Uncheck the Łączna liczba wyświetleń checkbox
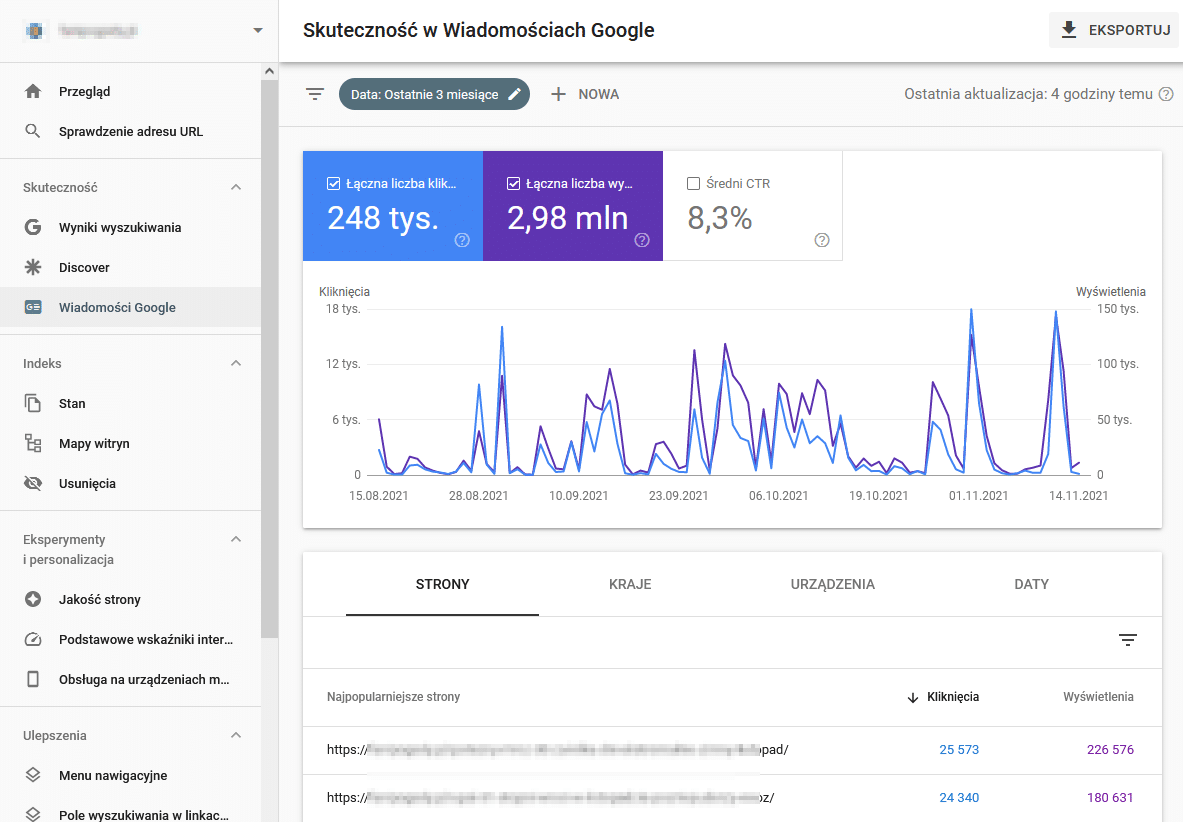This screenshot has width=1183, height=822. [x=514, y=183]
